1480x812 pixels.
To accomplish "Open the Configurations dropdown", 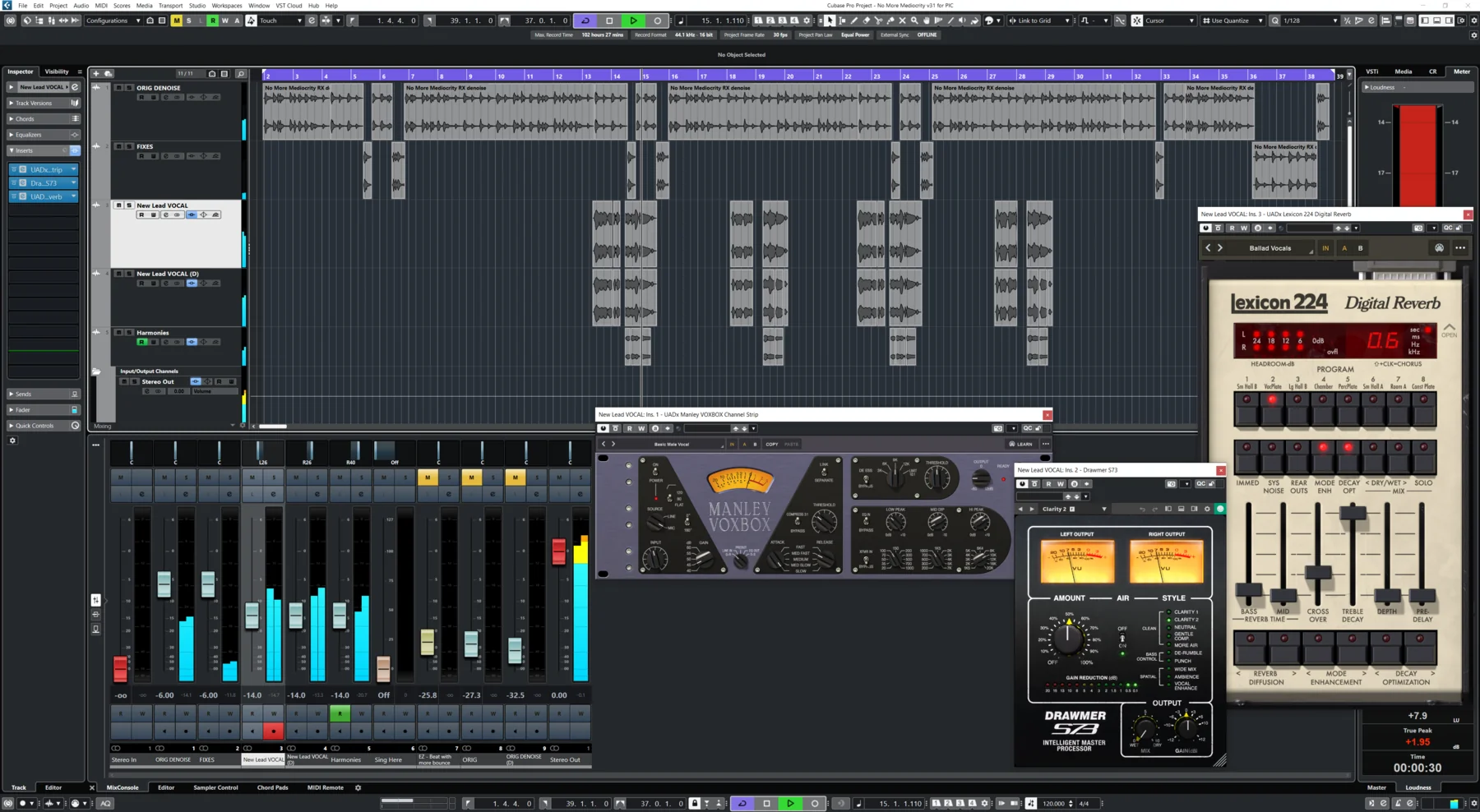I will (x=112, y=21).
